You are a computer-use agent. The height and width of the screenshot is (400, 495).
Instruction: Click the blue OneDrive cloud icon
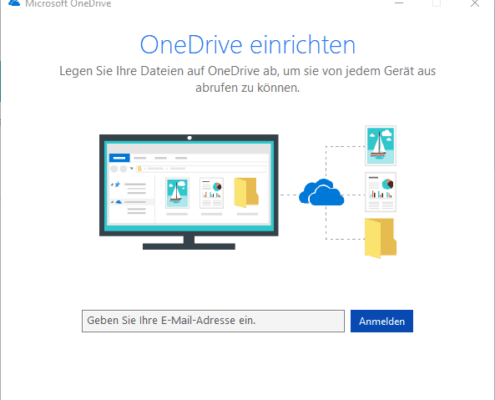click(x=321, y=192)
